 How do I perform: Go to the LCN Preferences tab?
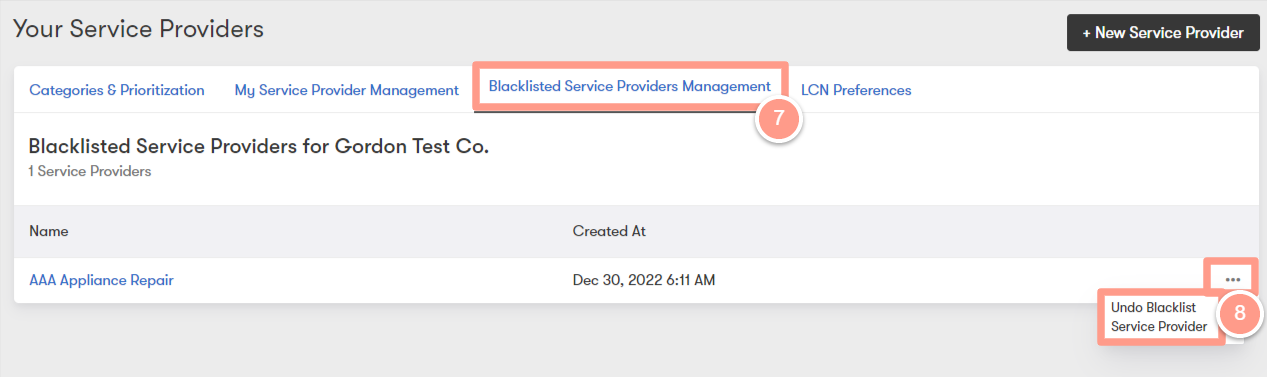tap(856, 90)
